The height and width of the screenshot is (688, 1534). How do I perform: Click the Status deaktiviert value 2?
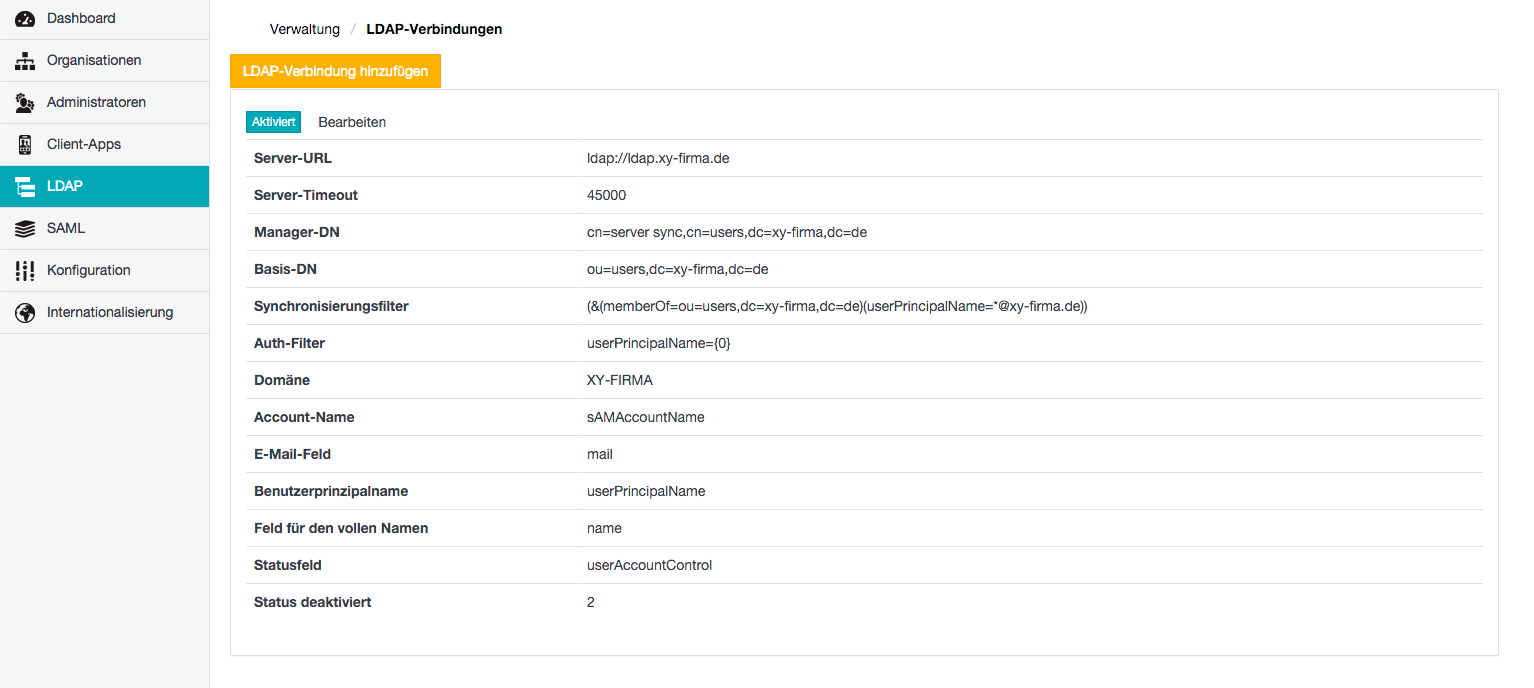coord(591,602)
